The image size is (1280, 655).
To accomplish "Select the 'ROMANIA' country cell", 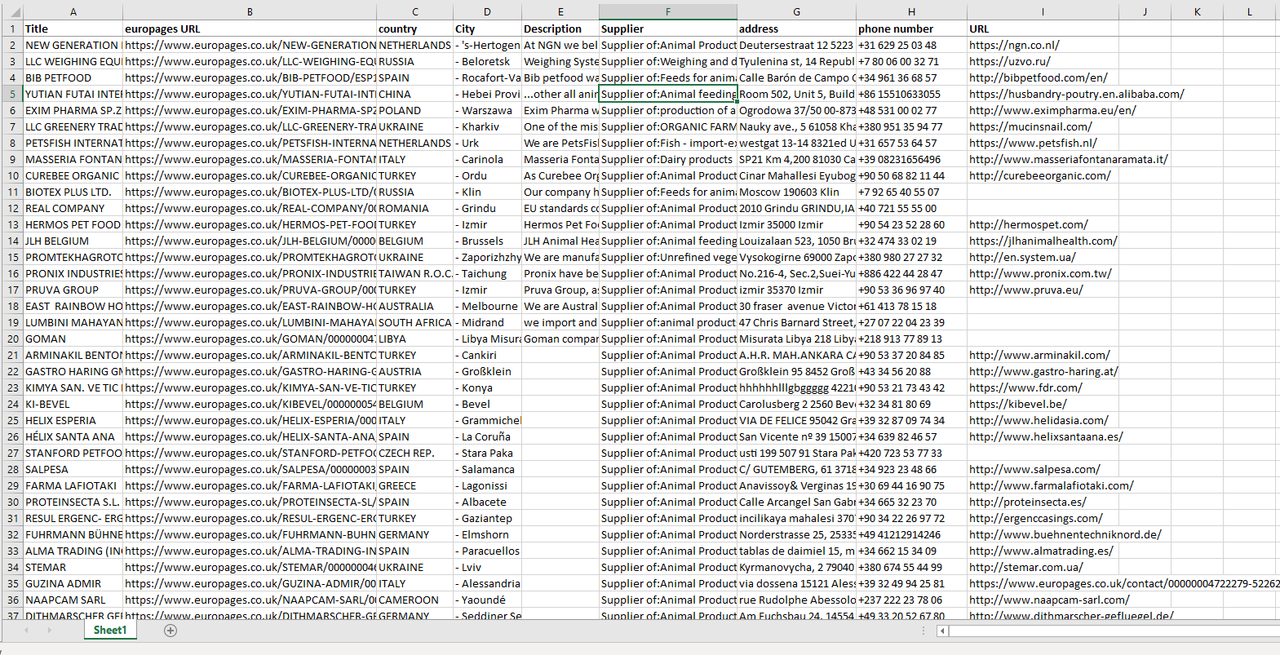I will 414,208.
